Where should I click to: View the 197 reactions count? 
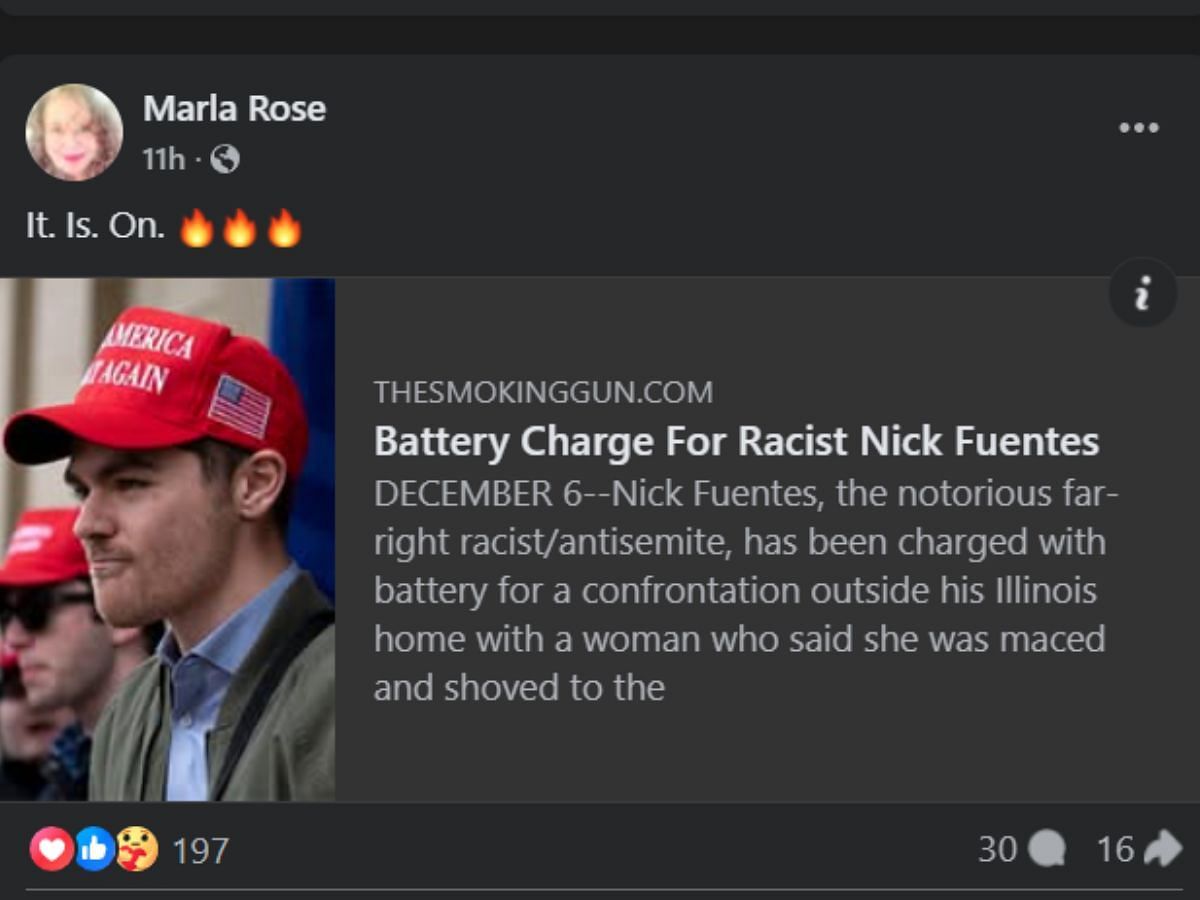click(201, 851)
